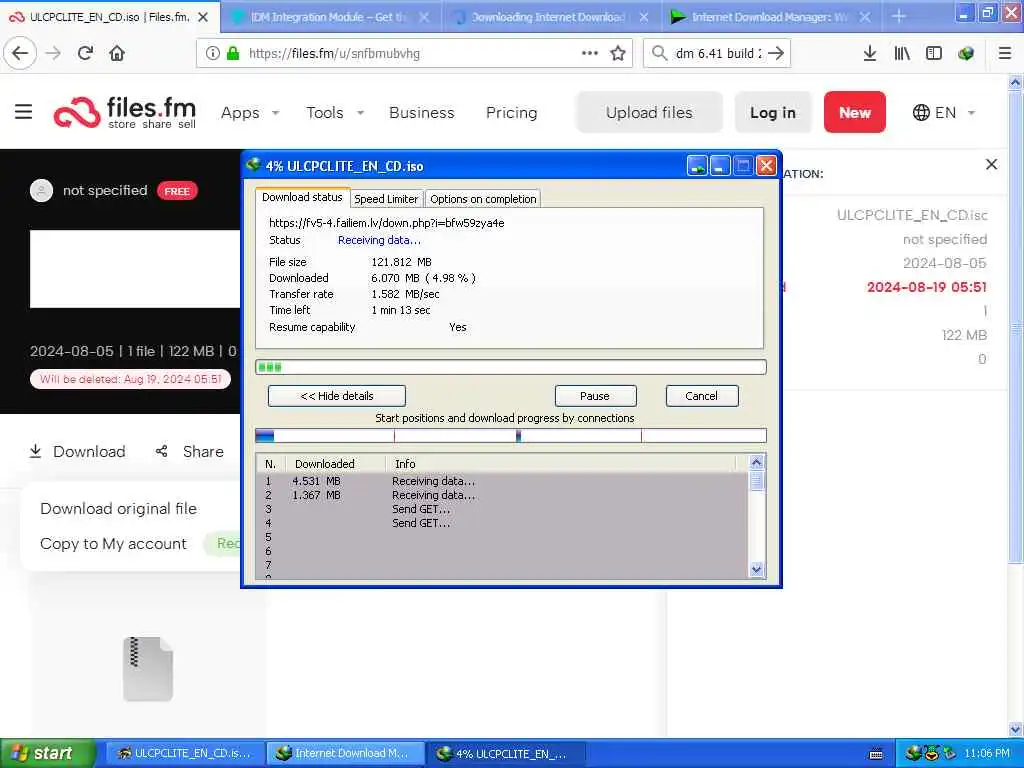Click the red FREE badge

177,191
